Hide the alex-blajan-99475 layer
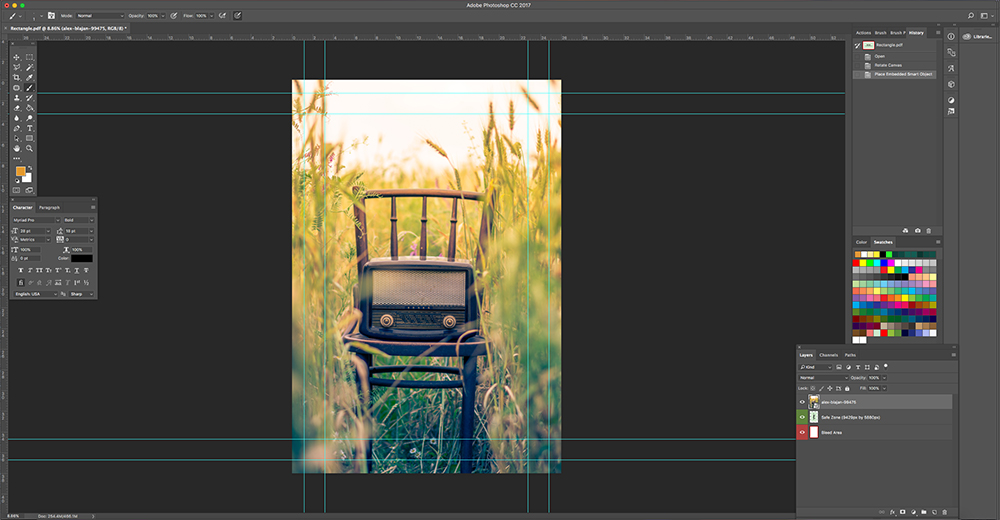 tap(802, 401)
